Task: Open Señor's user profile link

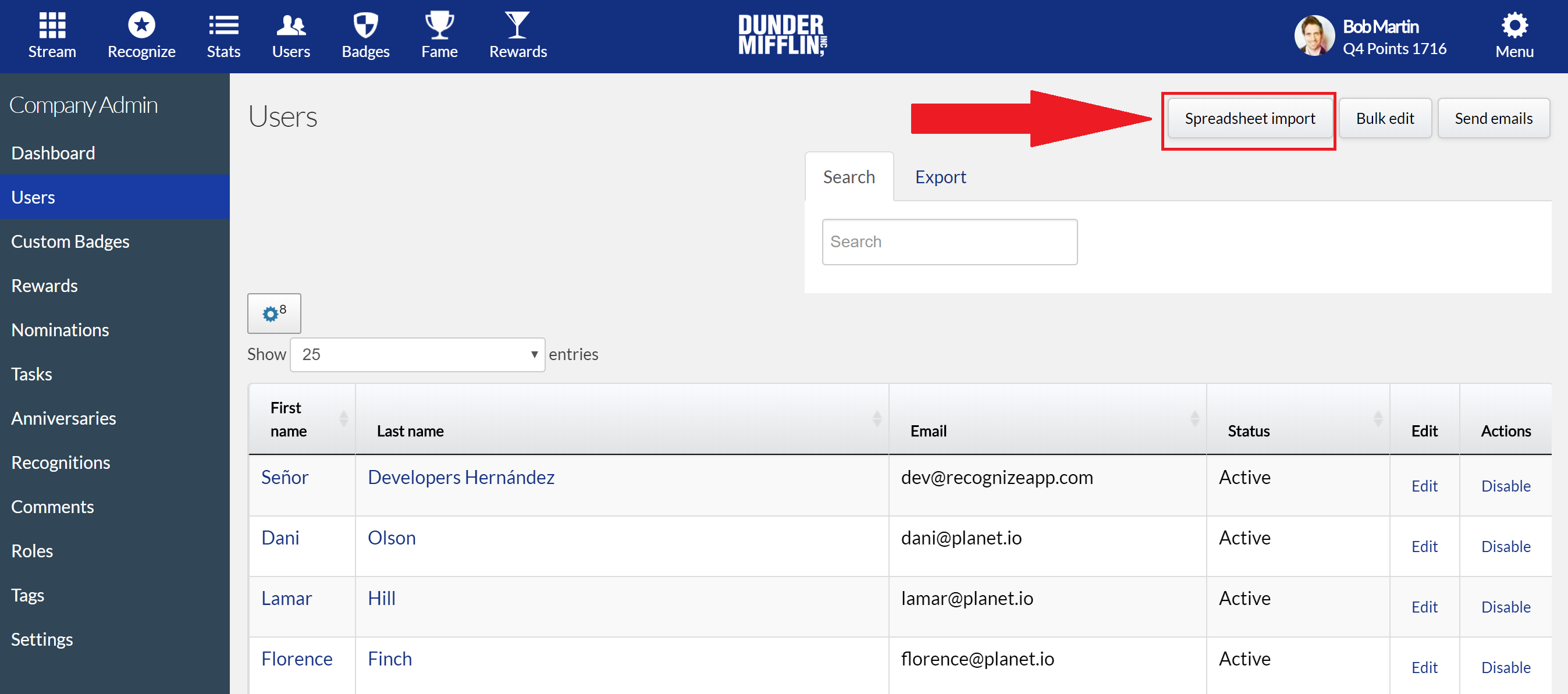Action: click(285, 477)
